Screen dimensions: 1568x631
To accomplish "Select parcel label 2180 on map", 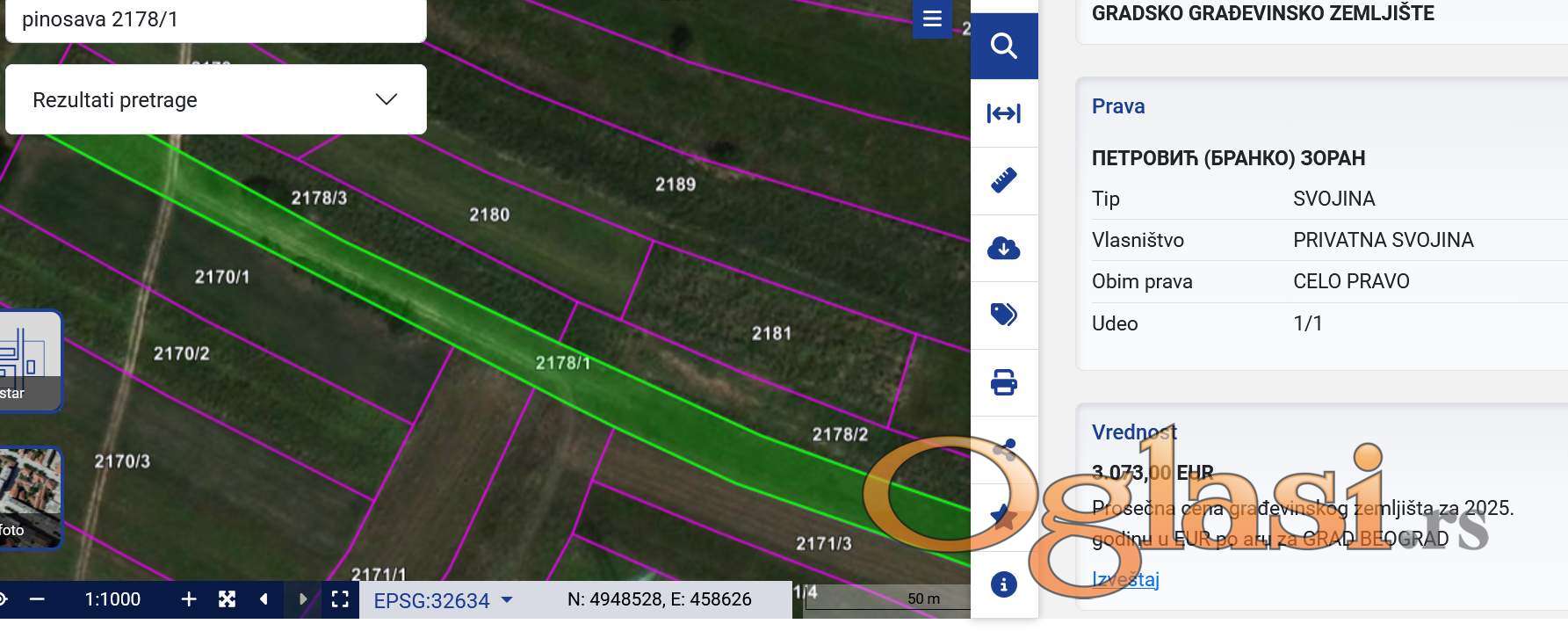I will (x=489, y=214).
